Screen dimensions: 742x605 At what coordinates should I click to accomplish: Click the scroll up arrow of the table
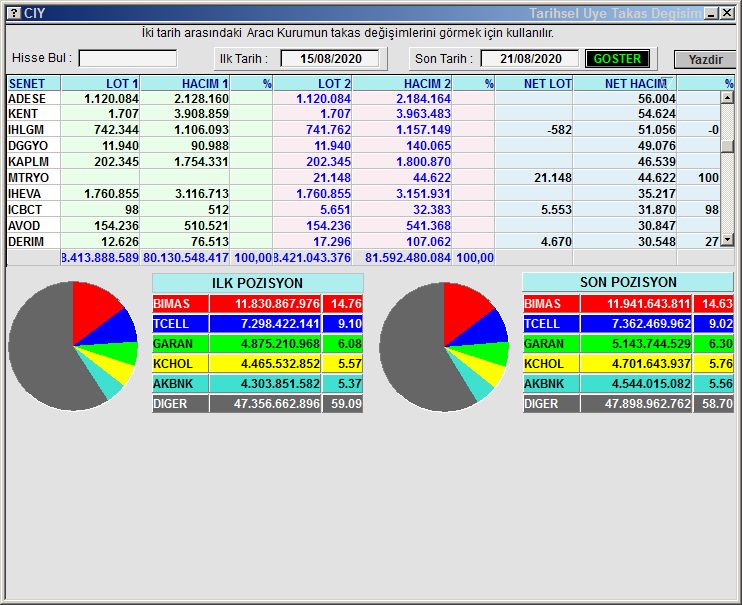pyautogui.click(x=727, y=98)
